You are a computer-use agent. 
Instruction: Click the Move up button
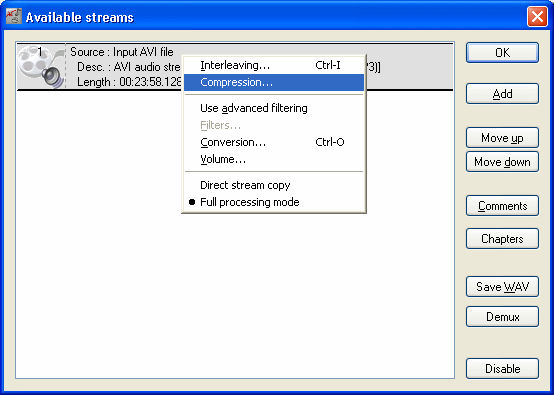tap(502, 137)
